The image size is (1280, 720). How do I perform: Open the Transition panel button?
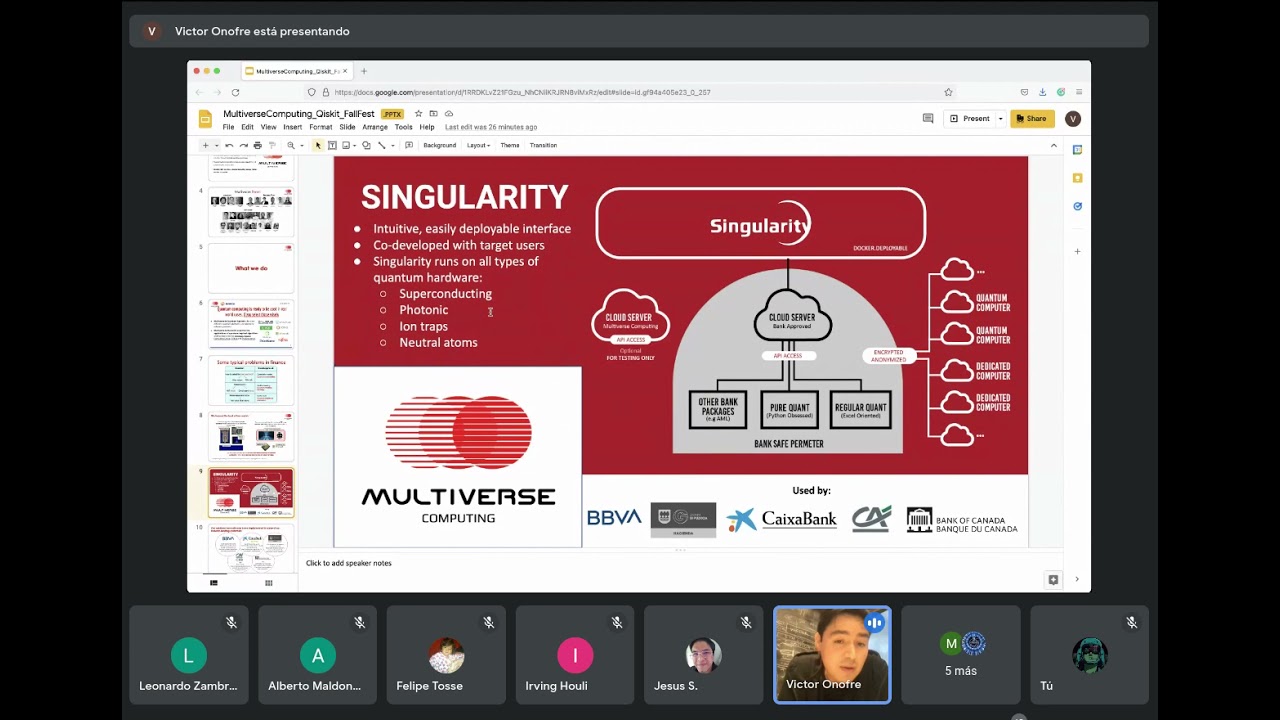(x=543, y=145)
